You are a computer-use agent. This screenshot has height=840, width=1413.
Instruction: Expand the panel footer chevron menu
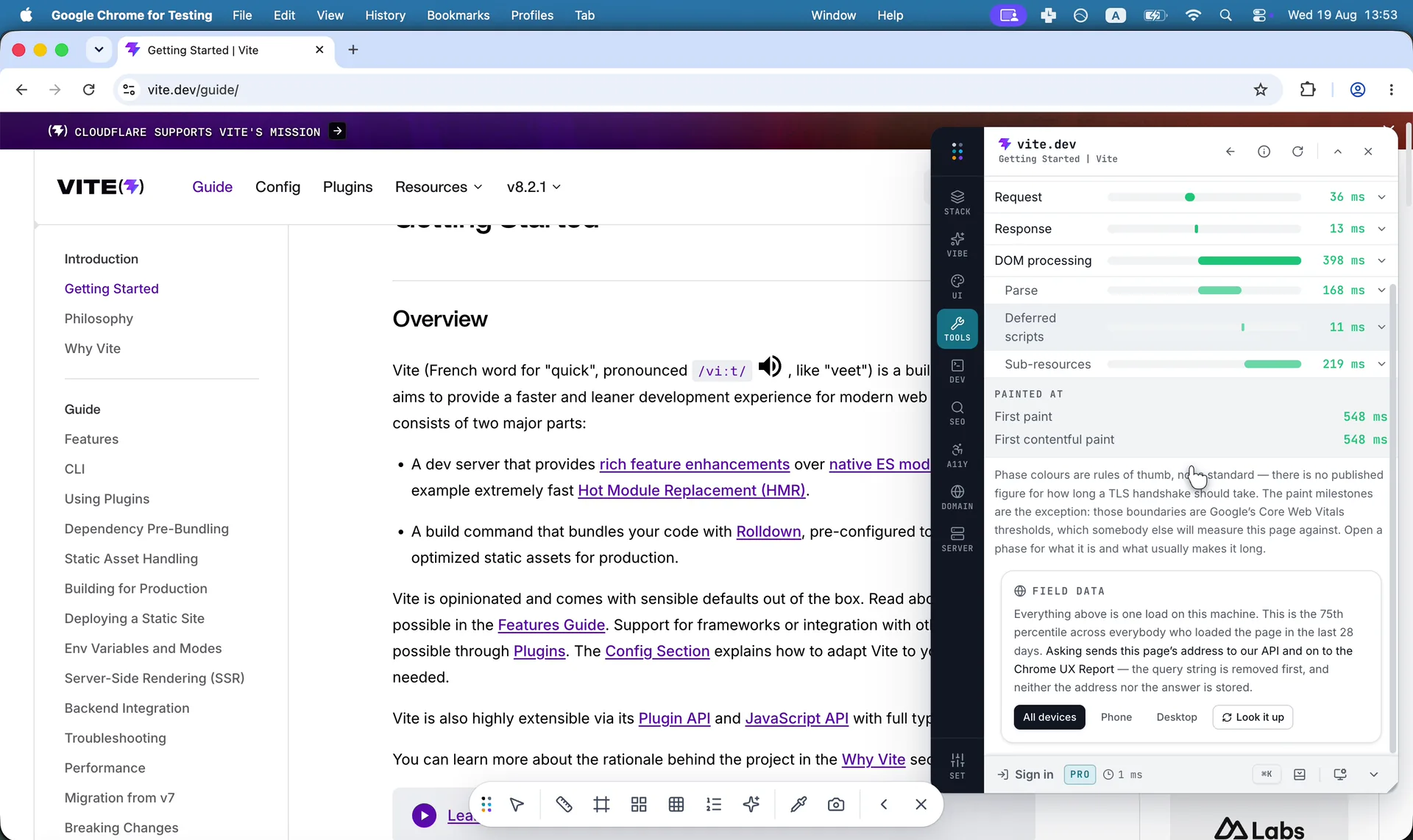[x=1373, y=774]
